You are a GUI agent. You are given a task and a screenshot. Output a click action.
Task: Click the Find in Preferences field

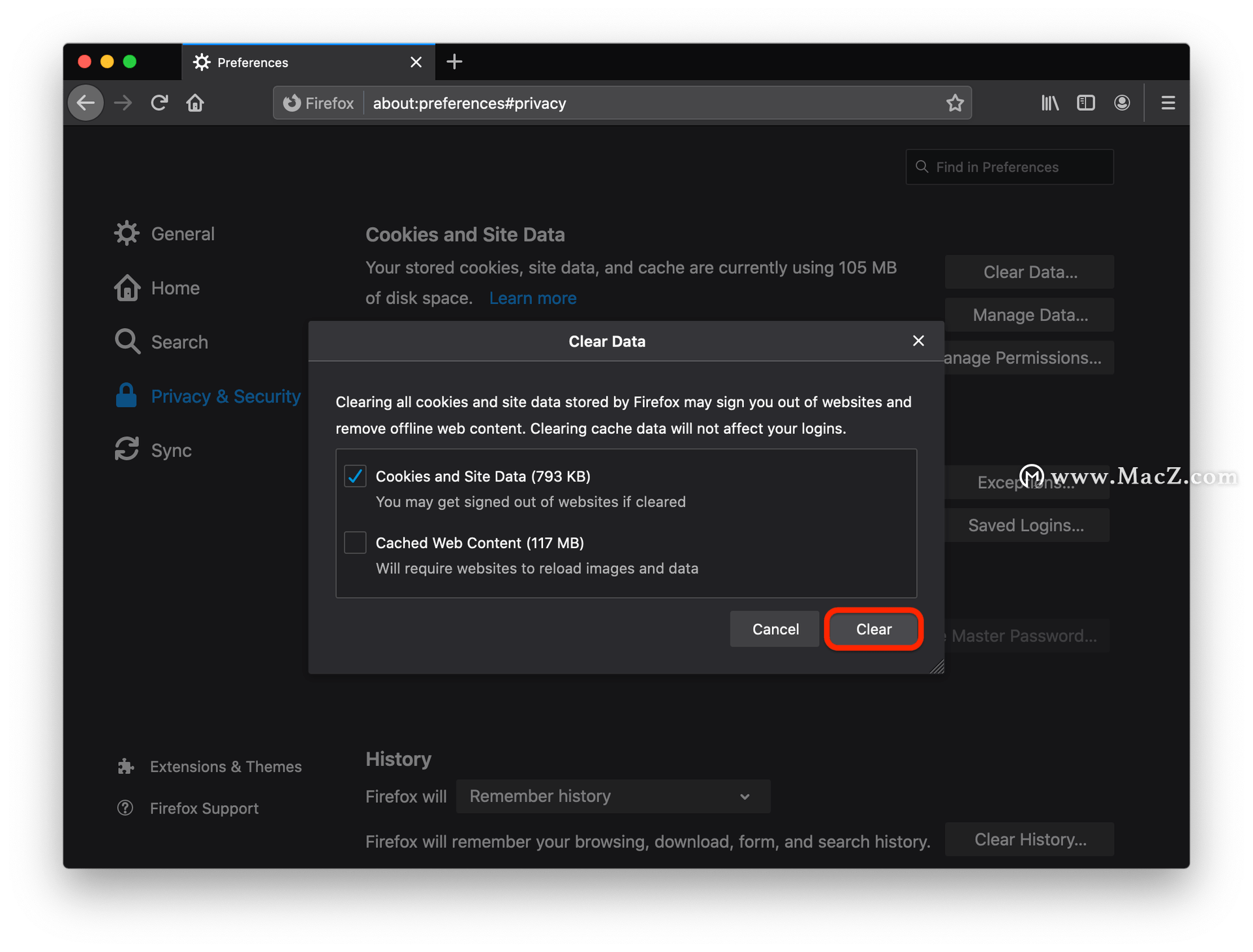(1009, 167)
